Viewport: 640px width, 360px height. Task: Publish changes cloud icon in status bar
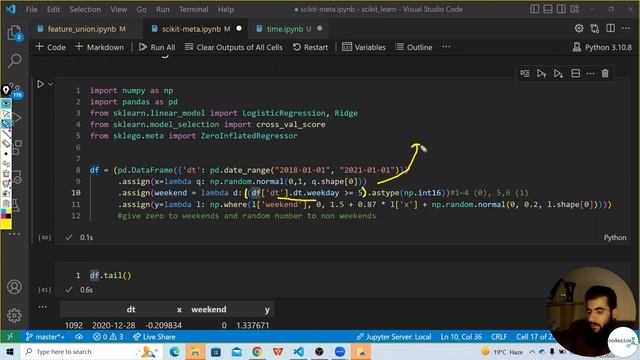79,337
